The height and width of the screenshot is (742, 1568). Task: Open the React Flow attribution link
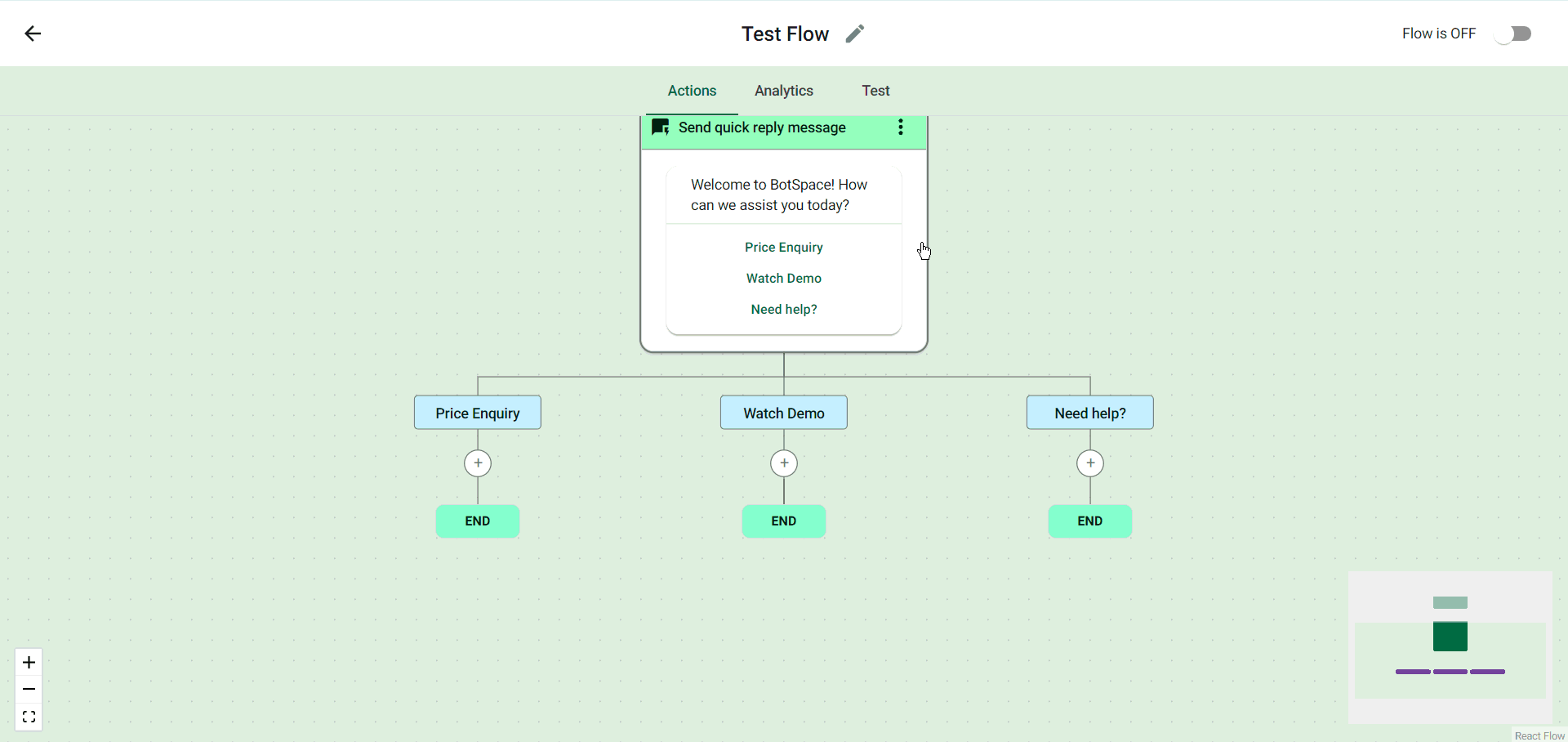tap(1539, 735)
